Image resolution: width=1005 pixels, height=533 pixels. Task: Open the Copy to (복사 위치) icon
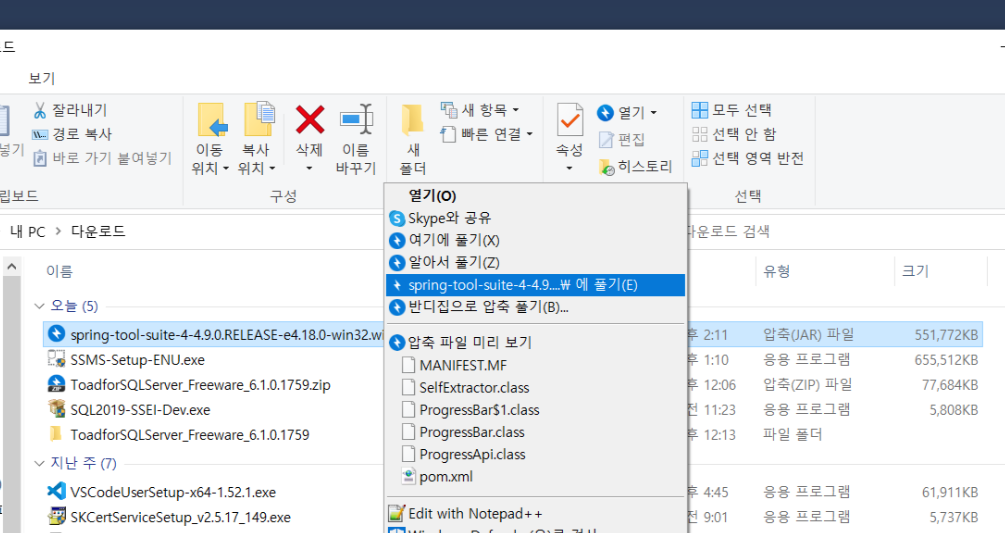coord(259,119)
